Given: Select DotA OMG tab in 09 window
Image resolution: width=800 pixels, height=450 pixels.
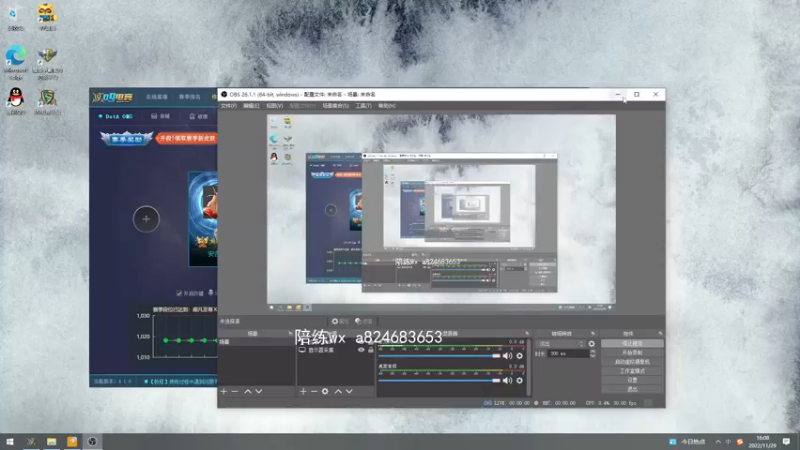Looking at the screenshot, I should coord(116,116).
